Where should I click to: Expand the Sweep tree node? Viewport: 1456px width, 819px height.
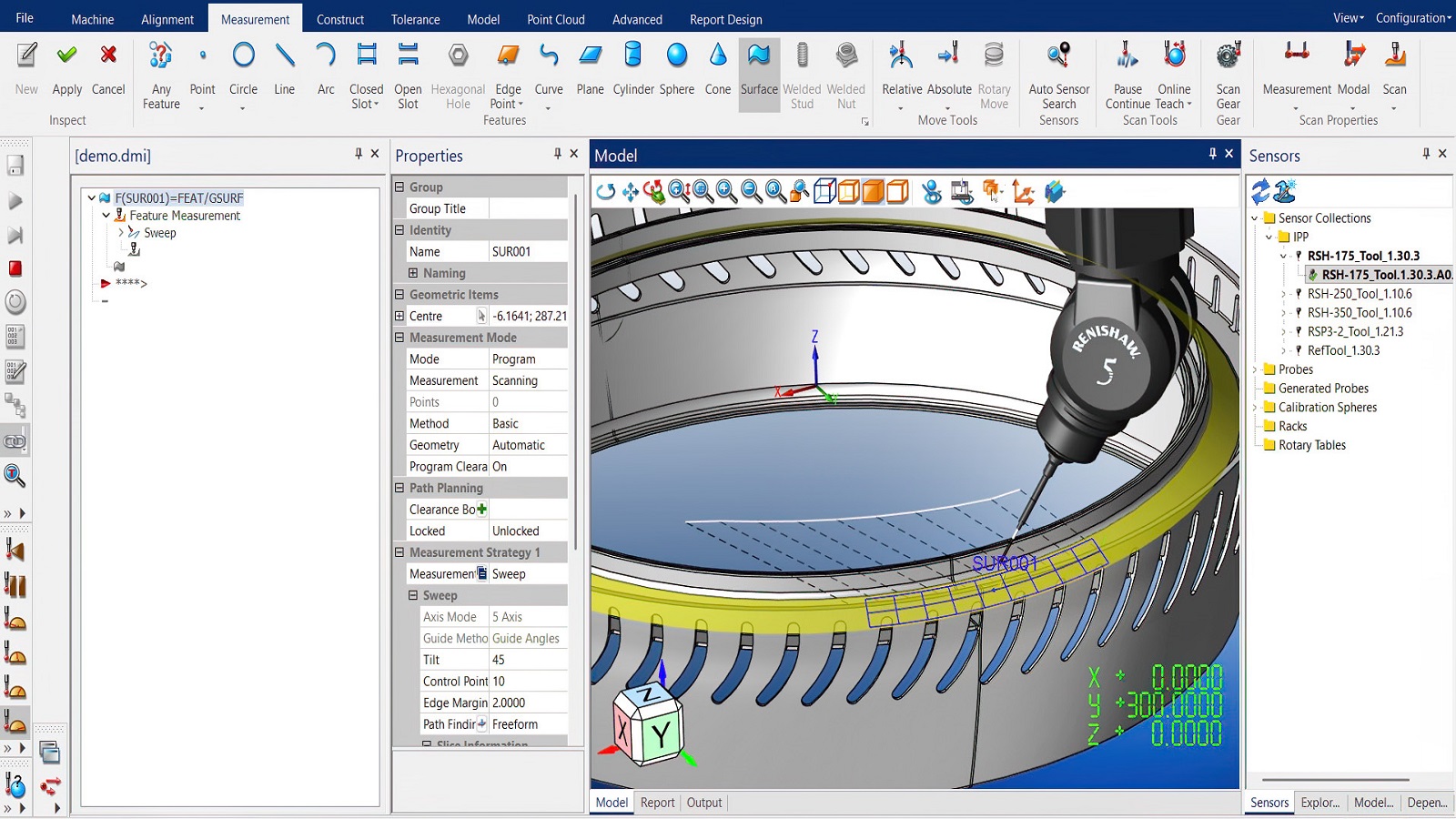pyautogui.click(x=120, y=233)
